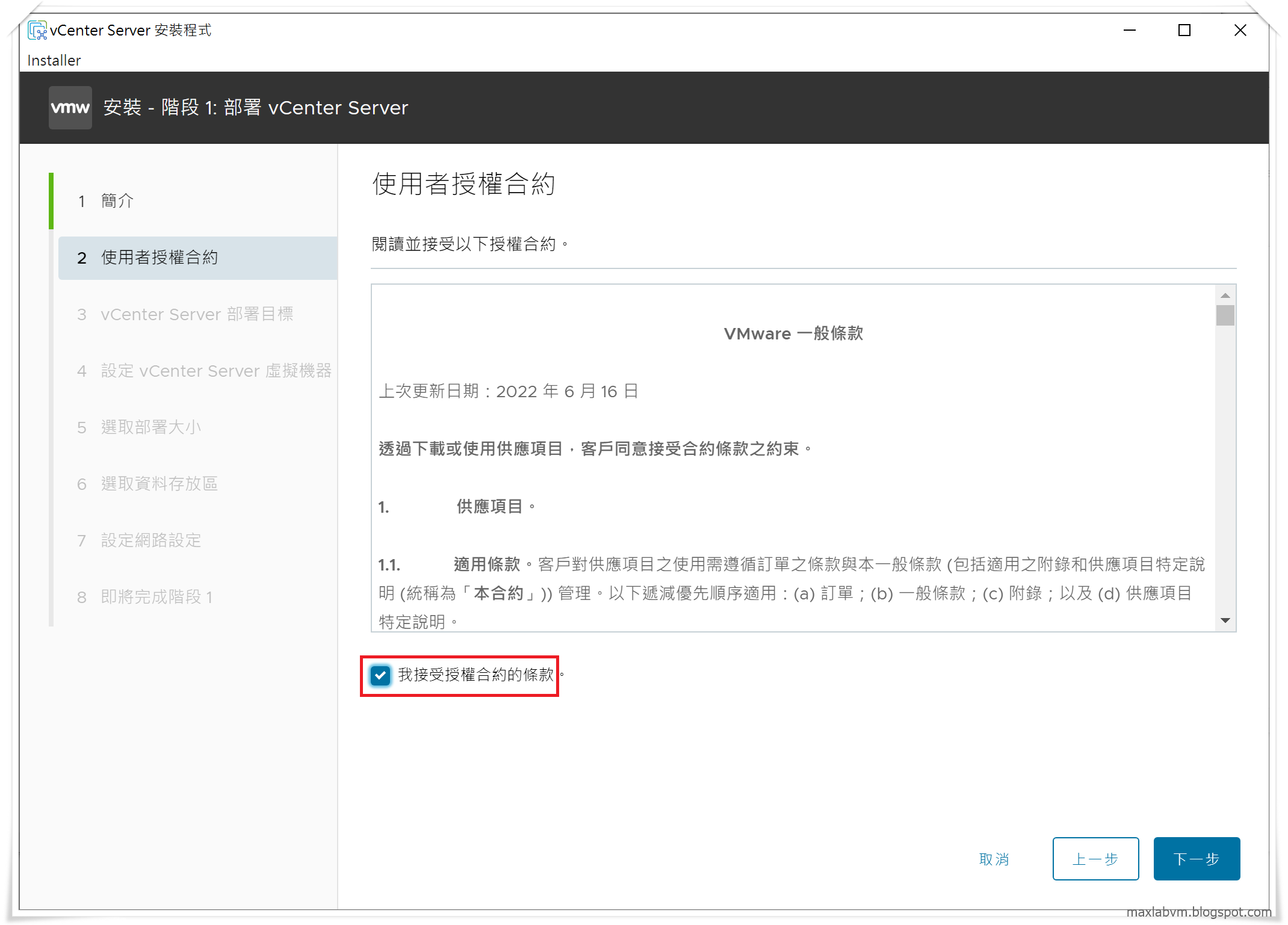The image size is (1288, 925).
Task: Close the vCenter Server installer window
Action: tap(1240, 30)
